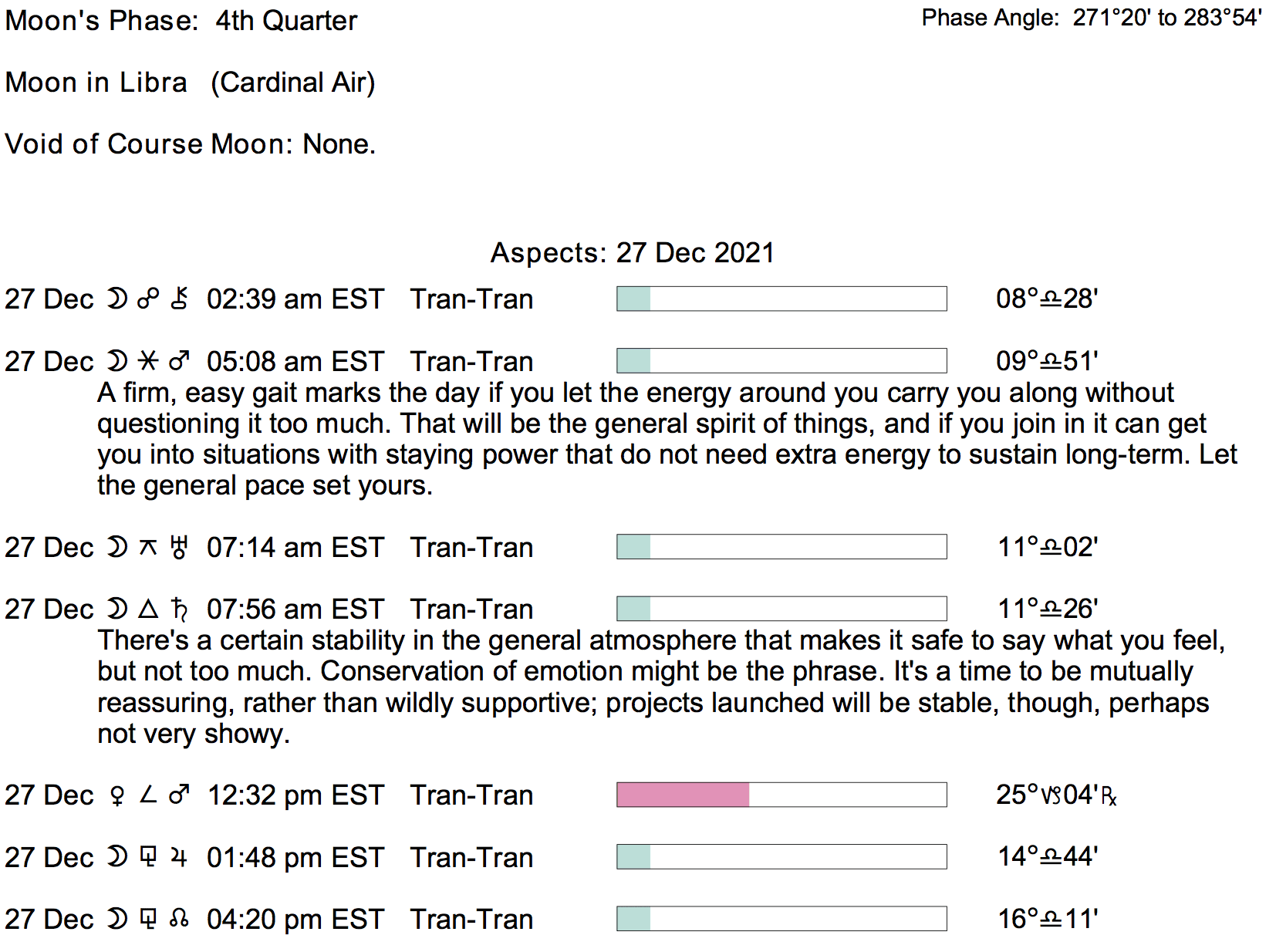Click the quincunx symbol in the 07:14 am row
Image resolution: width=1276 pixels, height=952 pixels.
(147, 547)
